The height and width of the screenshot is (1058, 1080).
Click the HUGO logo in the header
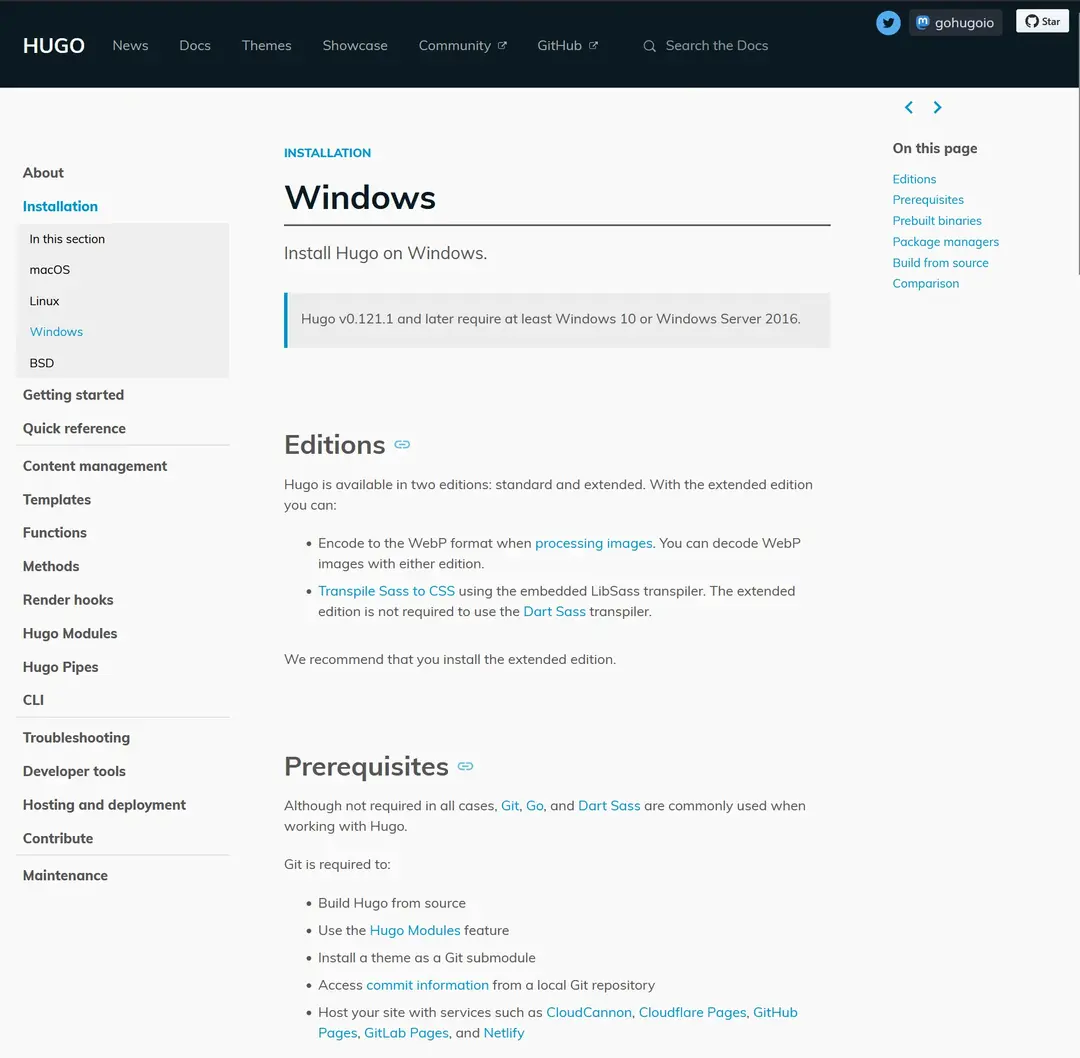click(x=54, y=46)
